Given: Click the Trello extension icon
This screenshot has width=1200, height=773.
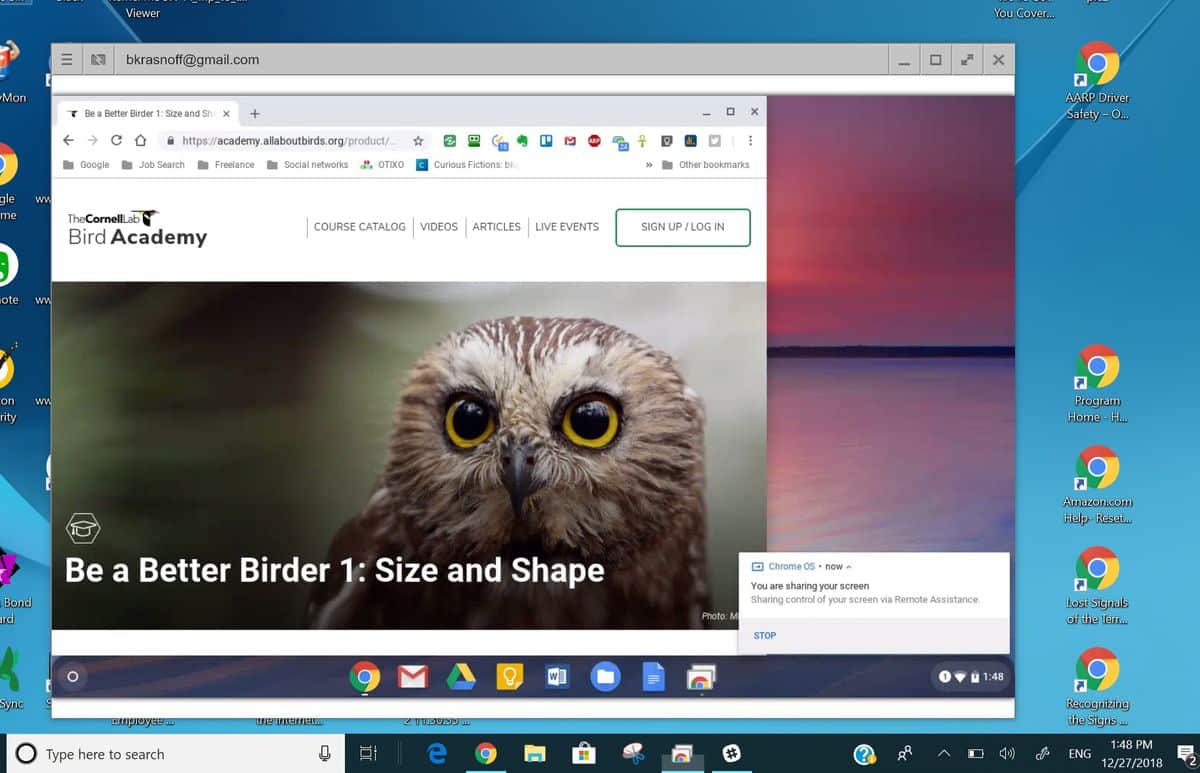Looking at the screenshot, I should click(545, 141).
